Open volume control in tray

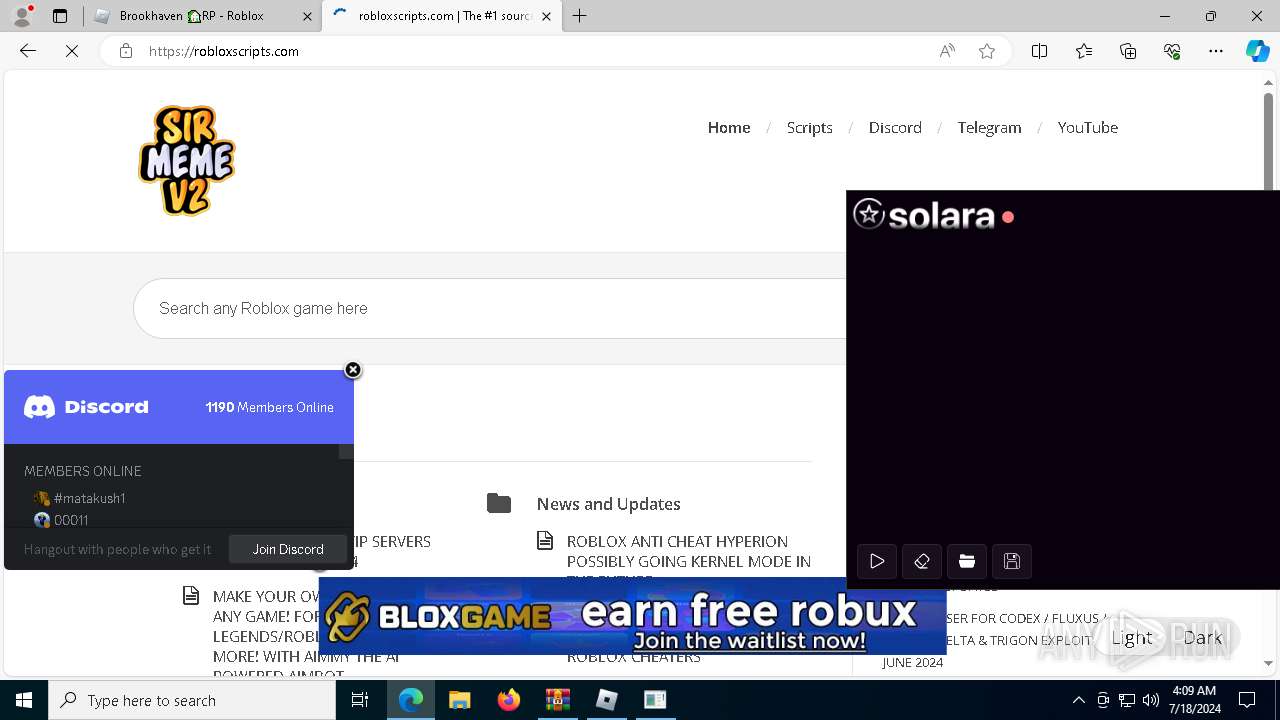tap(1151, 700)
